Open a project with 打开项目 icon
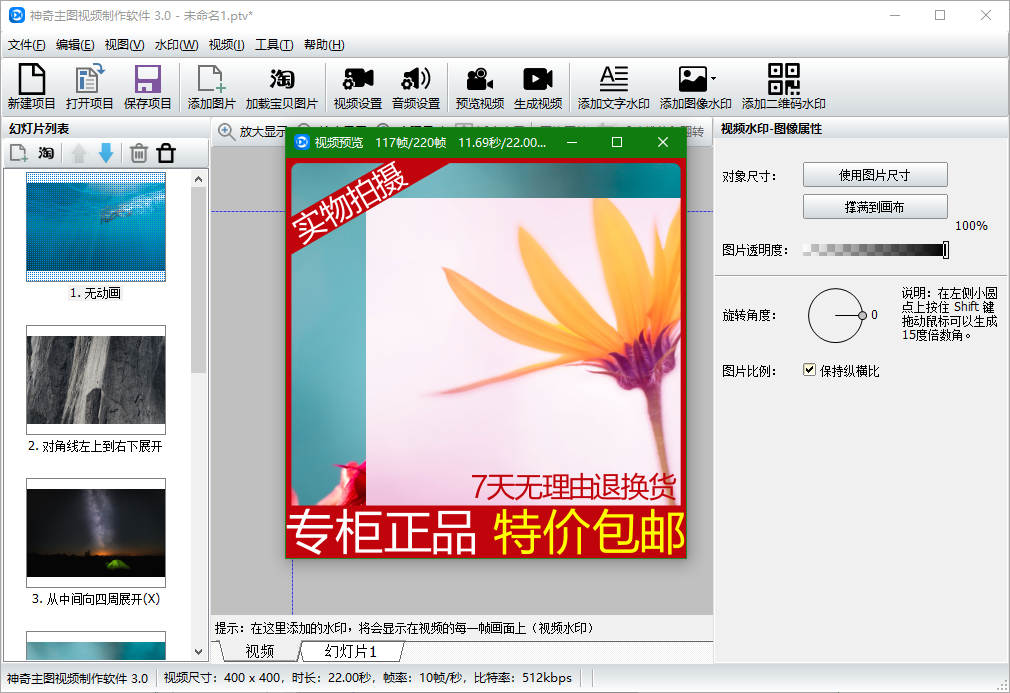 click(90, 87)
